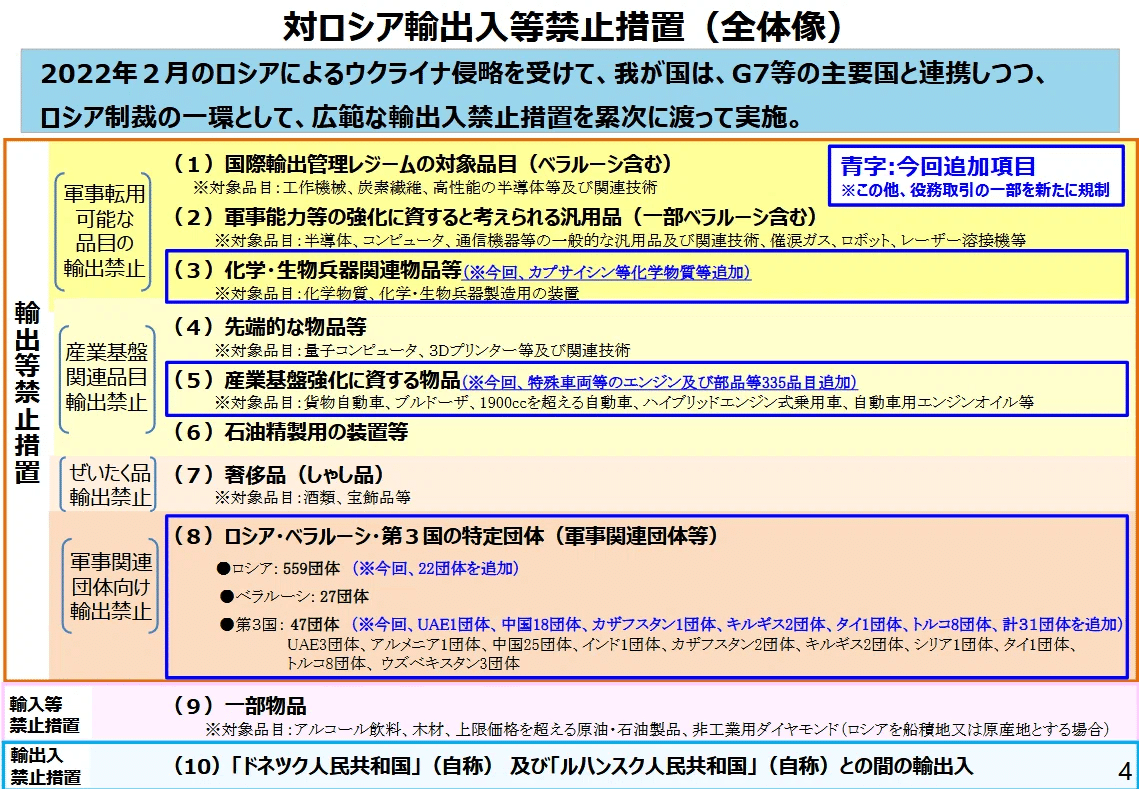This screenshot has width=1139, height=789.
Task: Click item (7) 奢侈品（しゃし品）
Action: pyautogui.click(x=279, y=474)
